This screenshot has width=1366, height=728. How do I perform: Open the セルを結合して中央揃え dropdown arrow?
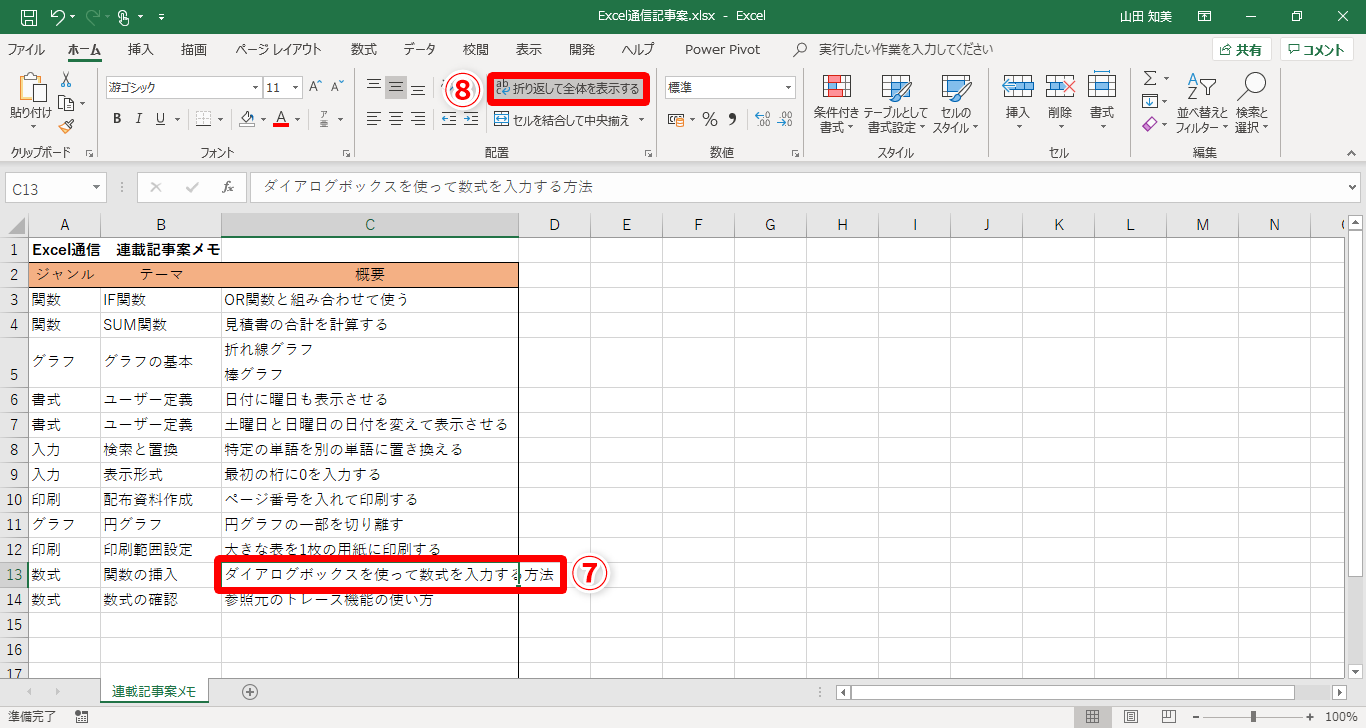pyautogui.click(x=641, y=120)
